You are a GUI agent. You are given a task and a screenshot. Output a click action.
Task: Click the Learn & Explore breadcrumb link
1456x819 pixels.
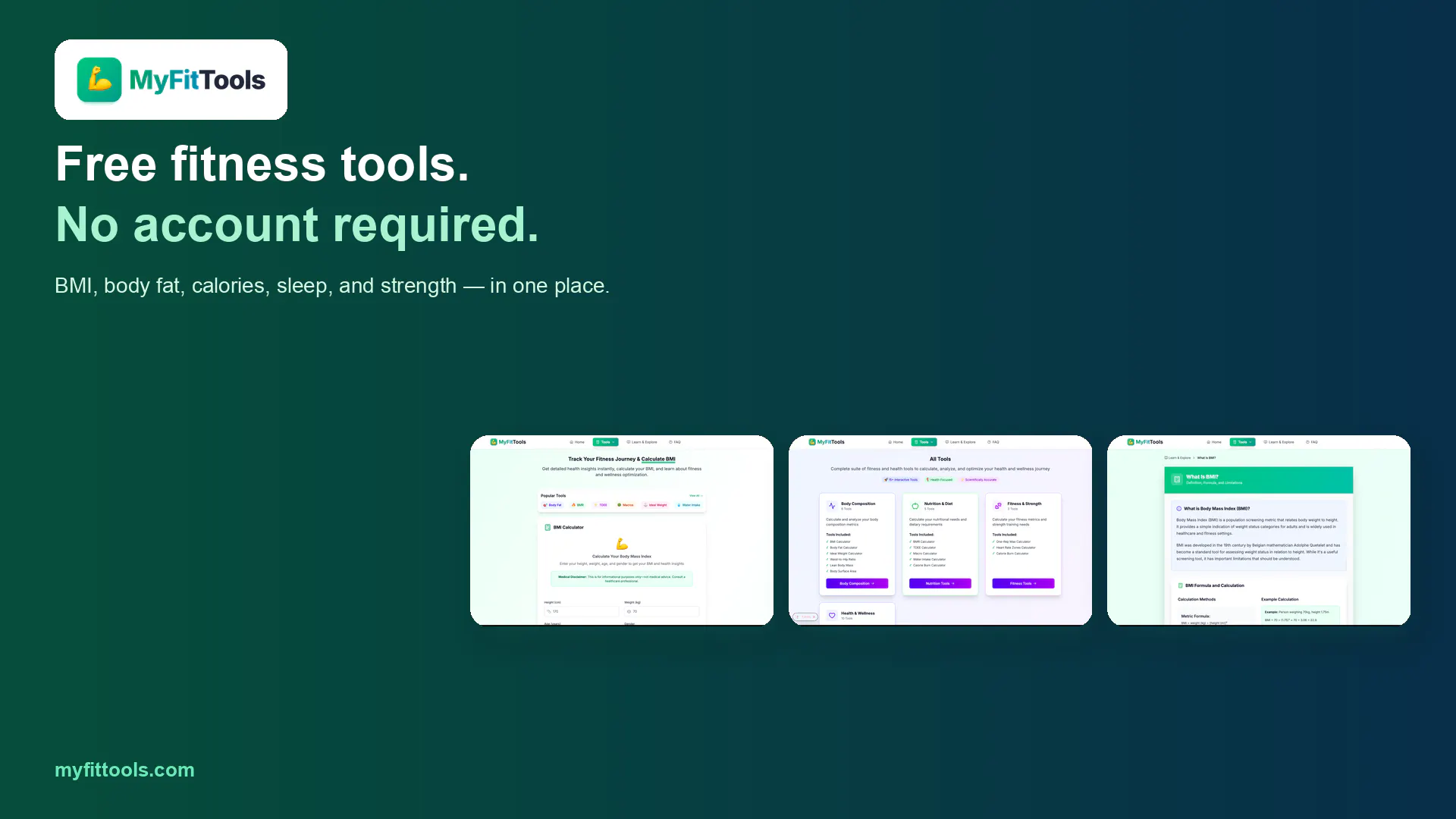pos(1177,458)
